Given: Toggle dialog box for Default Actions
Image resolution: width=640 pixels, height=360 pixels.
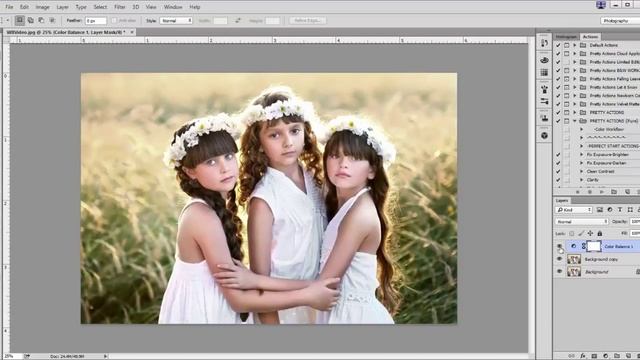Looking at the screenshot, I should (567, 45).
